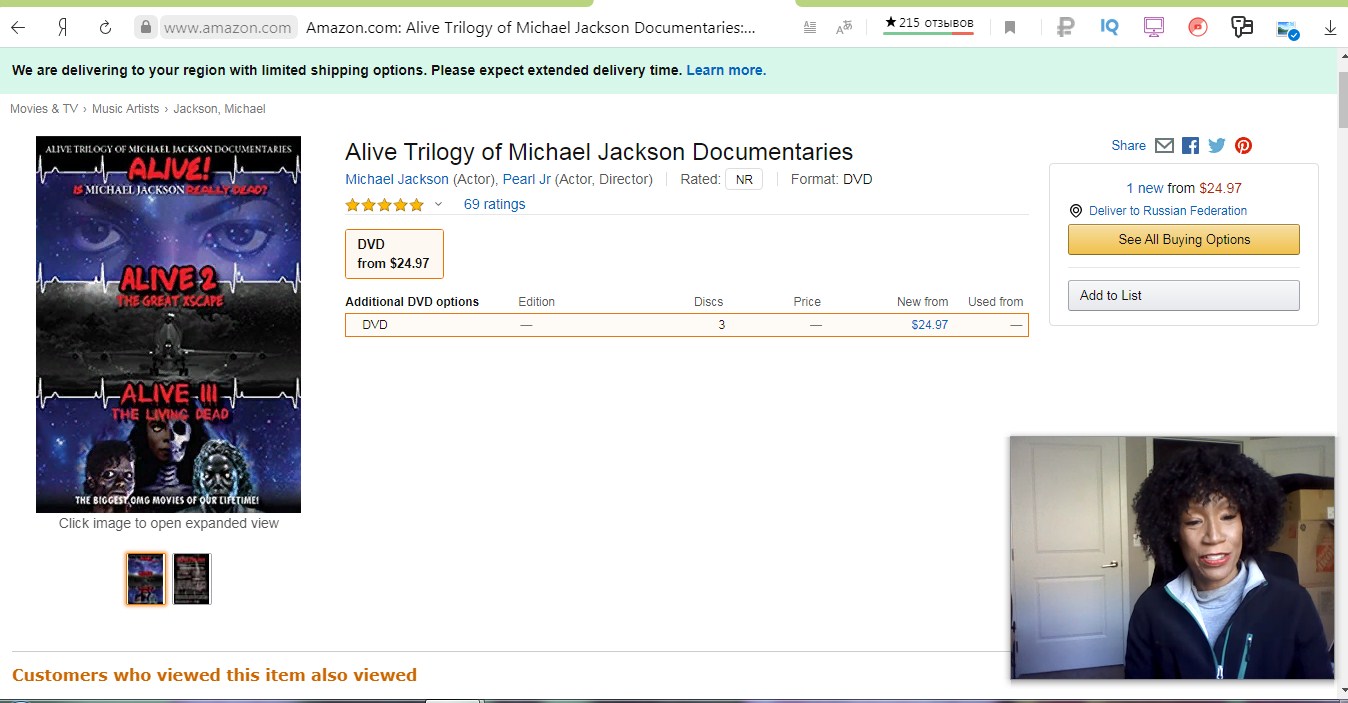Select the DVD row in Additional options
The height and width of the screenshot is (703, 1348).
click(686, 325)
